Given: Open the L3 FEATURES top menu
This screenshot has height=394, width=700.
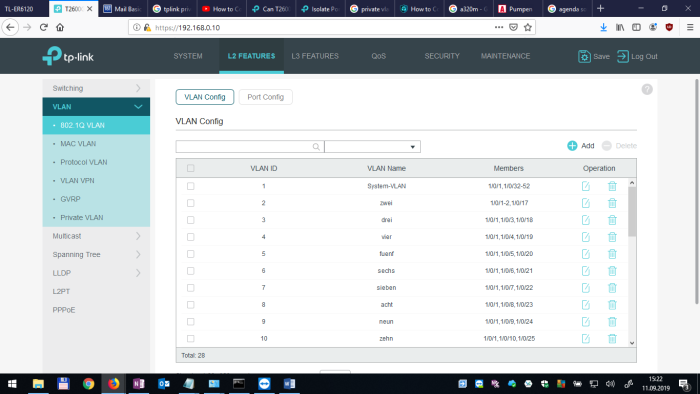Looking at the screenshot, I should point(315,56).
